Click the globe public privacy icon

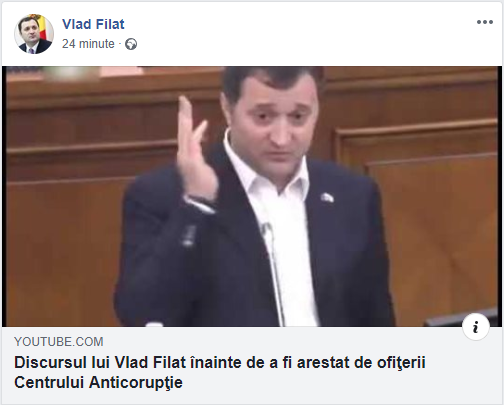131,44
